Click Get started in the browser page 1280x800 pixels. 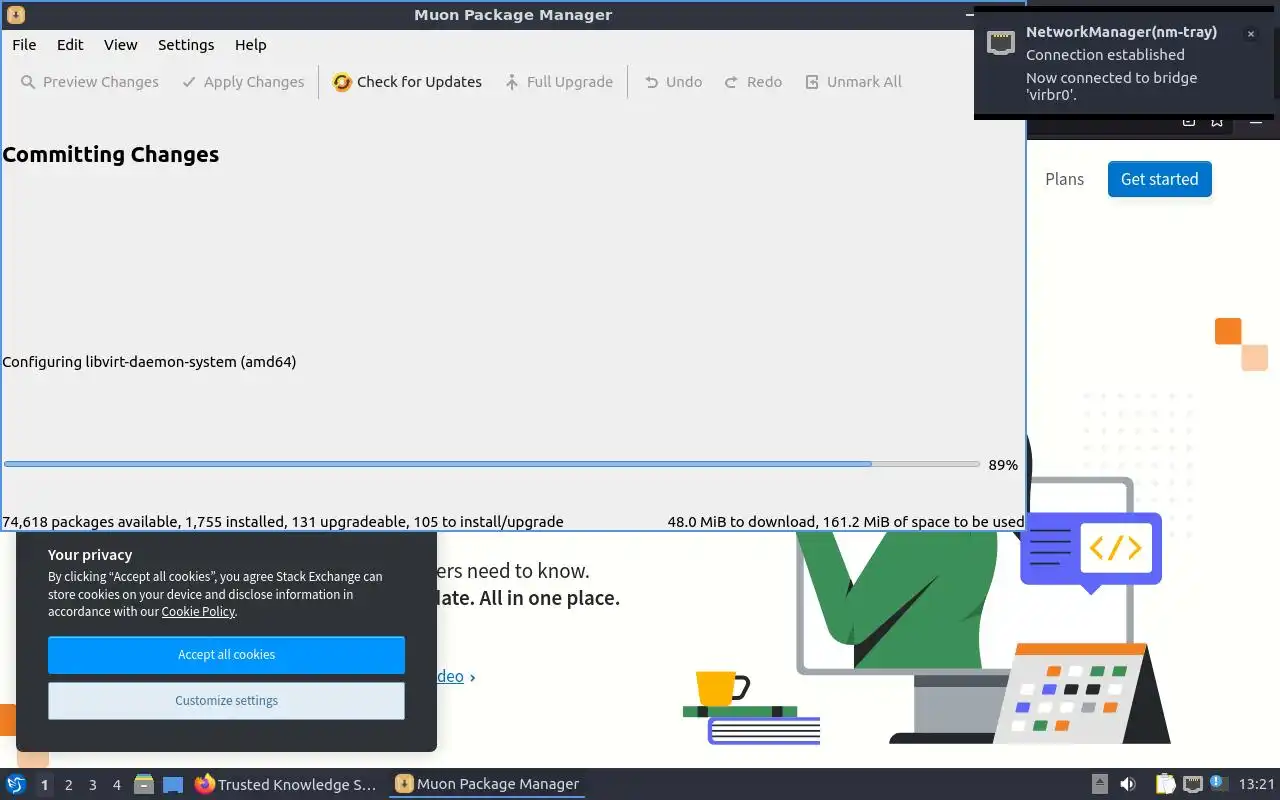pyautogui.click(x=1159, y=179)
